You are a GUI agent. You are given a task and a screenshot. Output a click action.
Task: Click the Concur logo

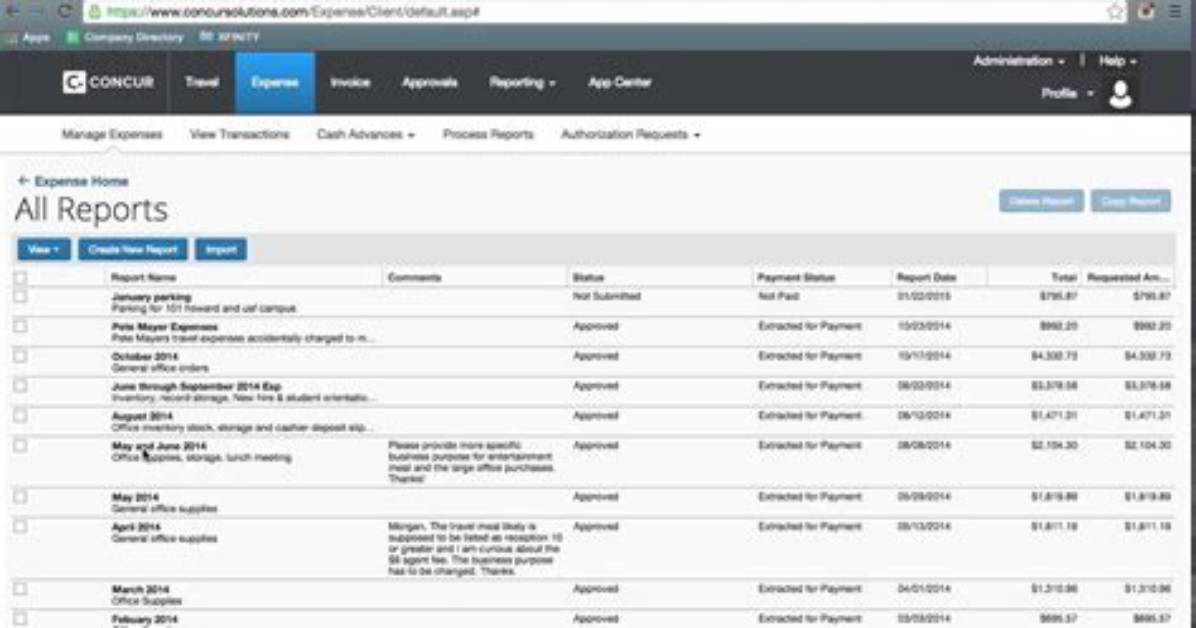[x=108, y=82]
